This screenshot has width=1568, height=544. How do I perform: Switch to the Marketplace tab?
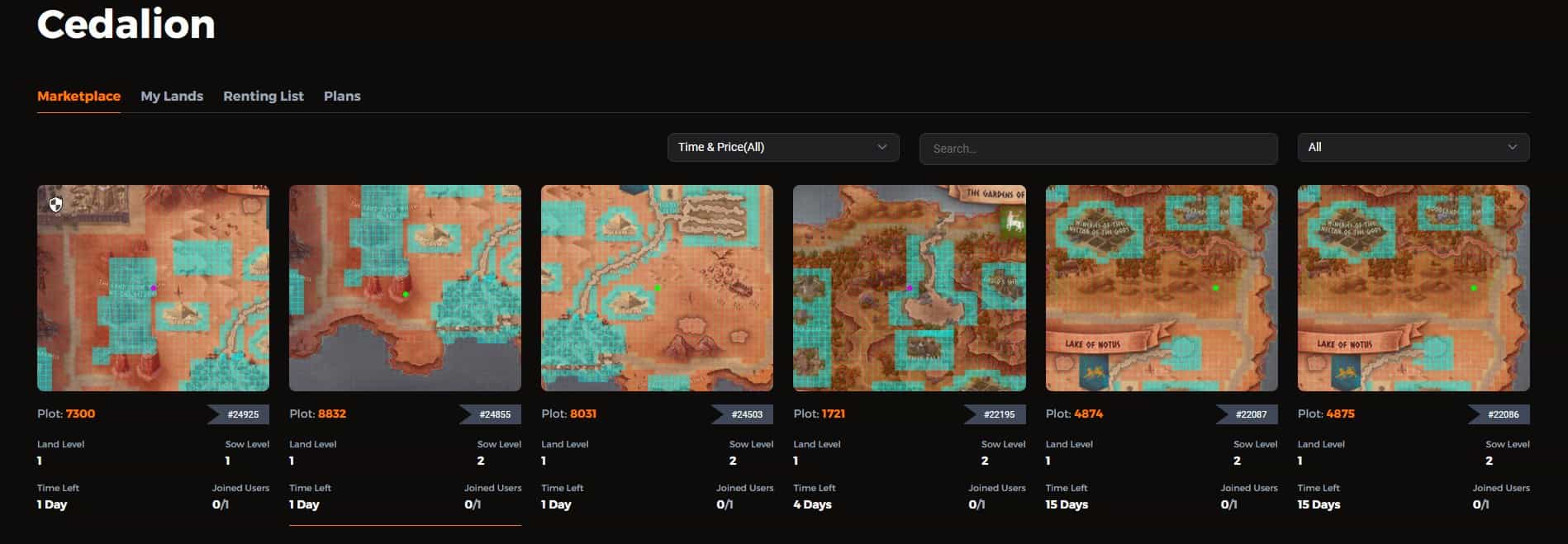click(x=78, y=96)
